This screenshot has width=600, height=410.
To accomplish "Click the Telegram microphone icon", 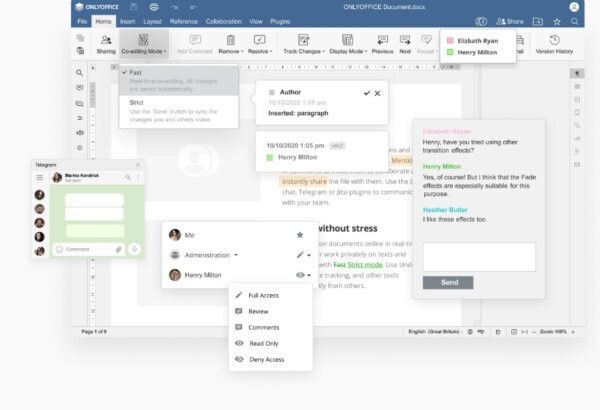I will [134, 249].
